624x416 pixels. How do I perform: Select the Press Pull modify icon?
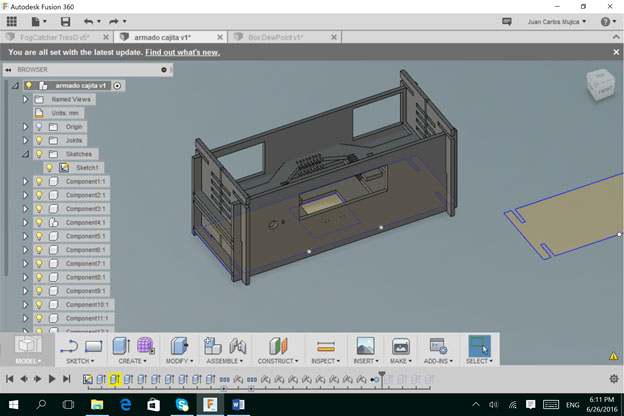[179, 346]
